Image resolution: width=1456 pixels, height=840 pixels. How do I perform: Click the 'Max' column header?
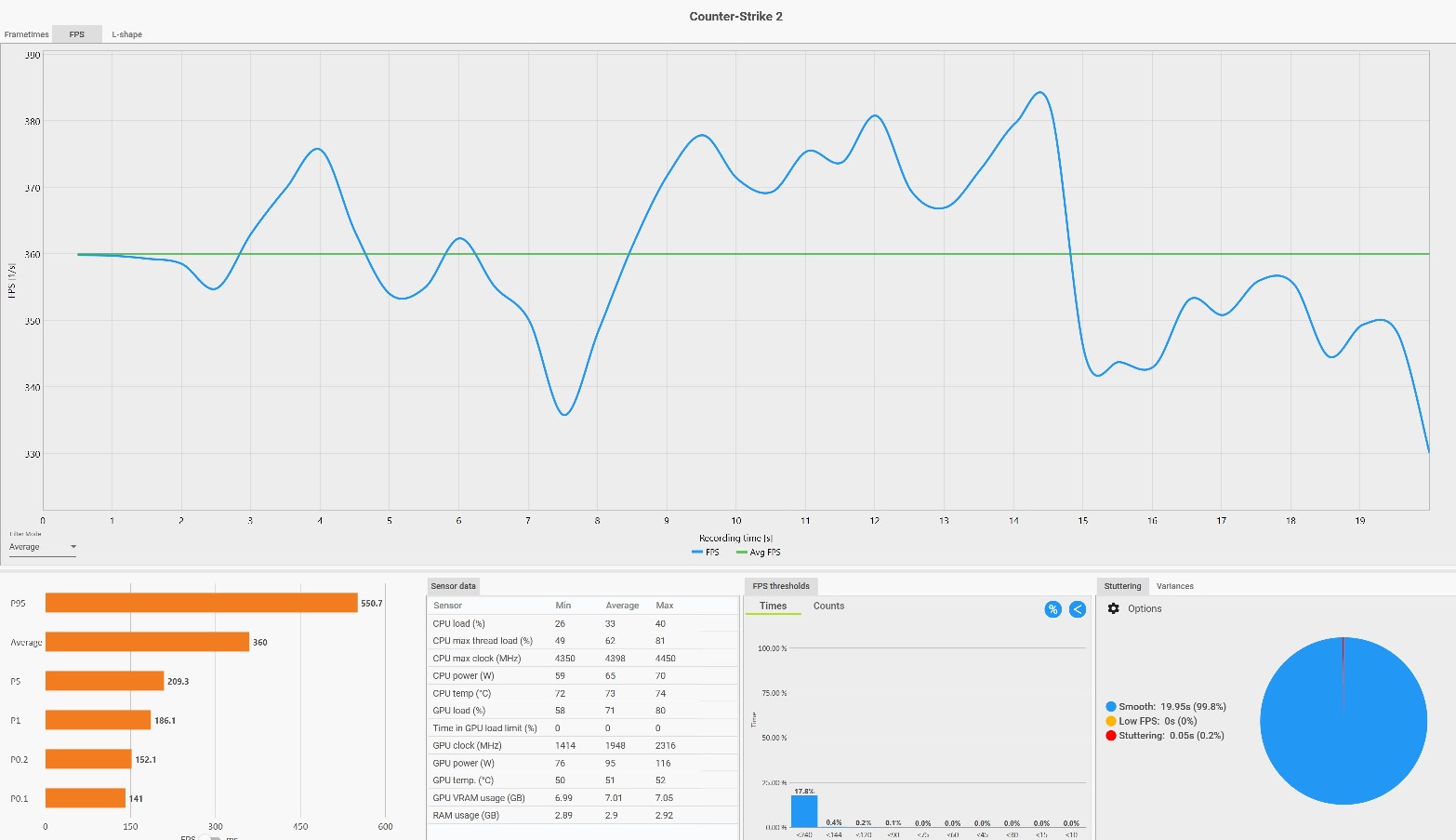(665, 606)
